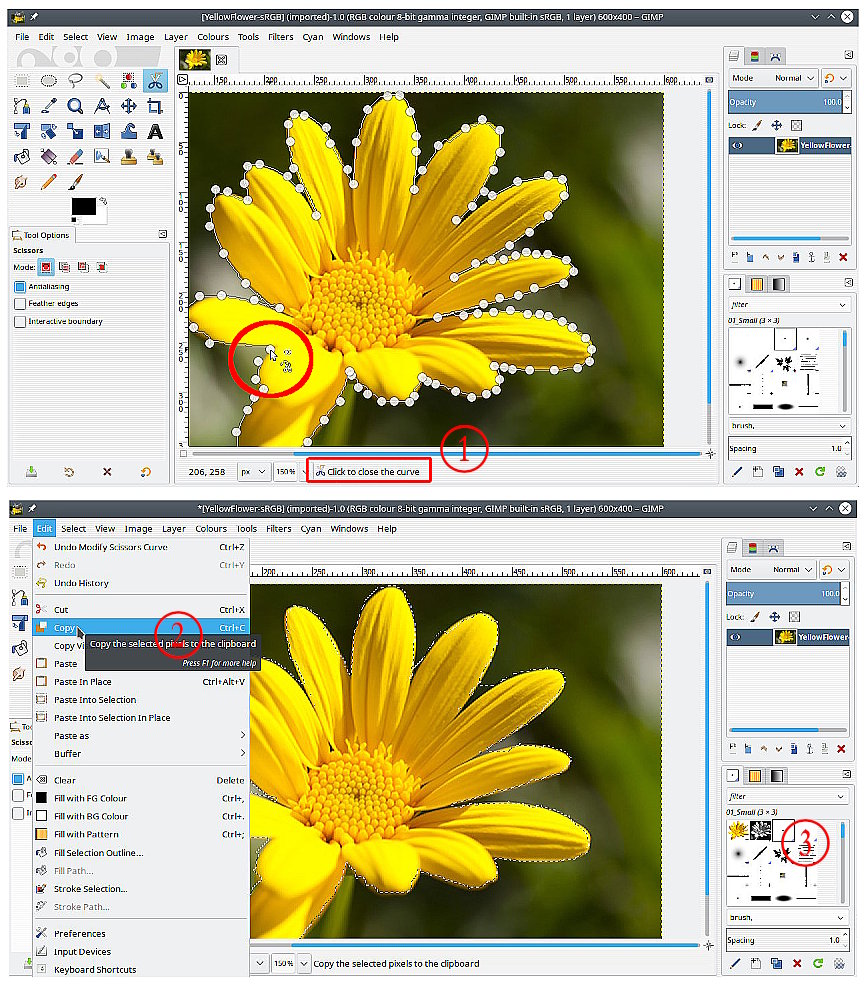
Task: Disable the Antialiasing checkbox
Action: (x=20, y=286)
